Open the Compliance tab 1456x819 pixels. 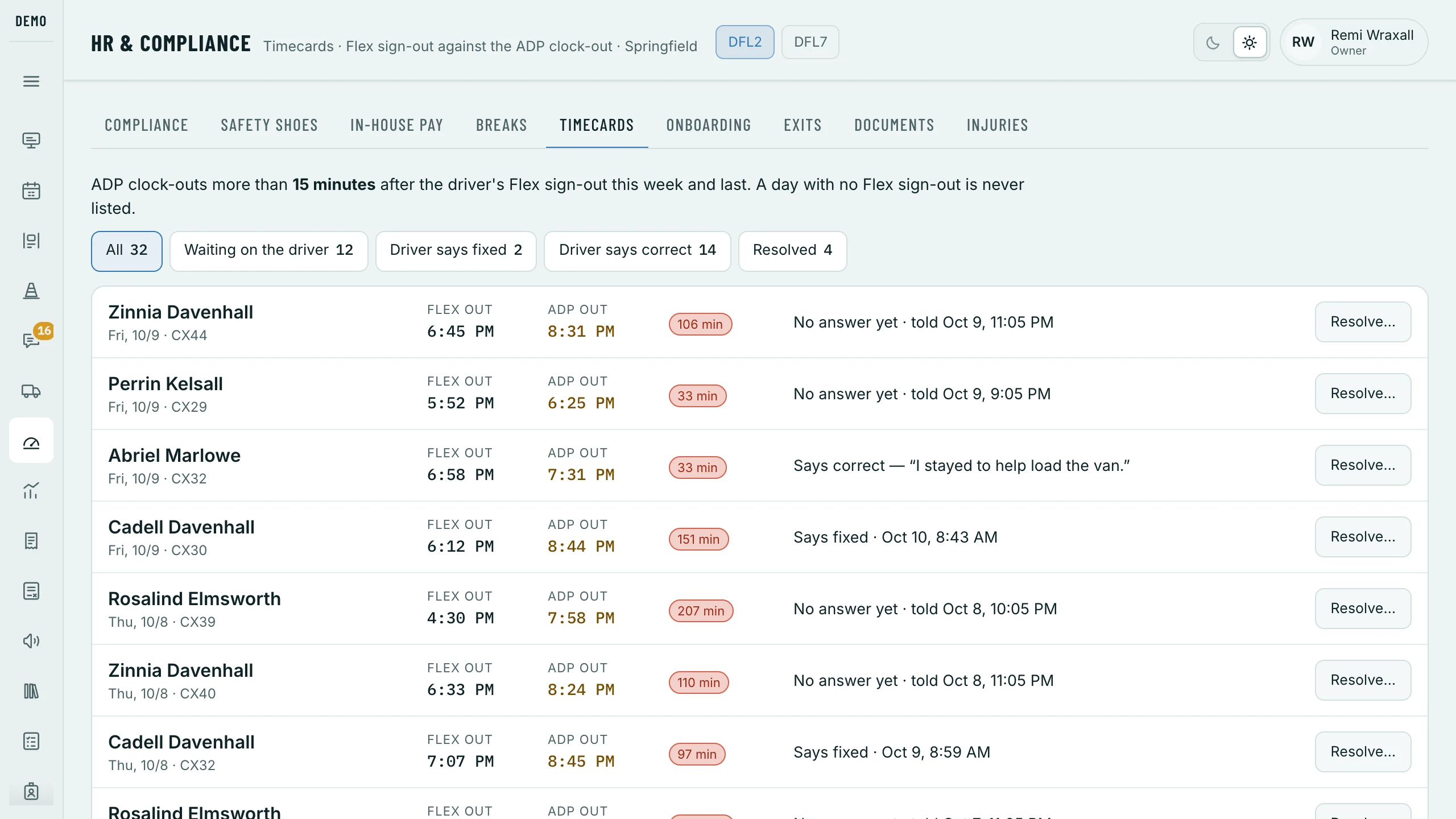146,125
